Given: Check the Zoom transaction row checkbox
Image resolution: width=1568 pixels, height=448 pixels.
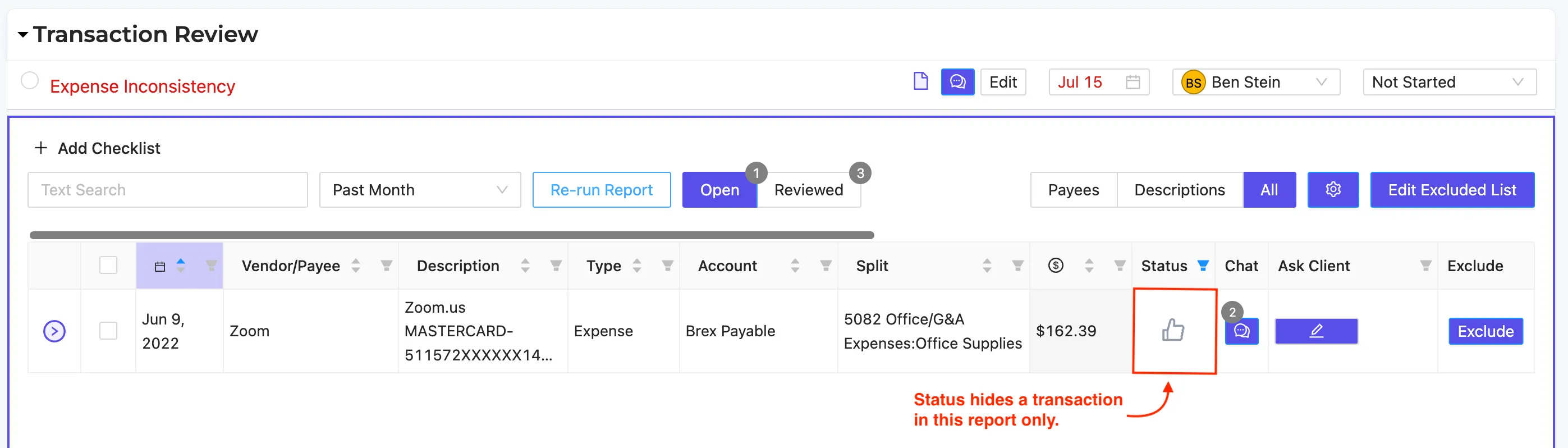Looking at the screenshot, I should (x=108, y=331).
